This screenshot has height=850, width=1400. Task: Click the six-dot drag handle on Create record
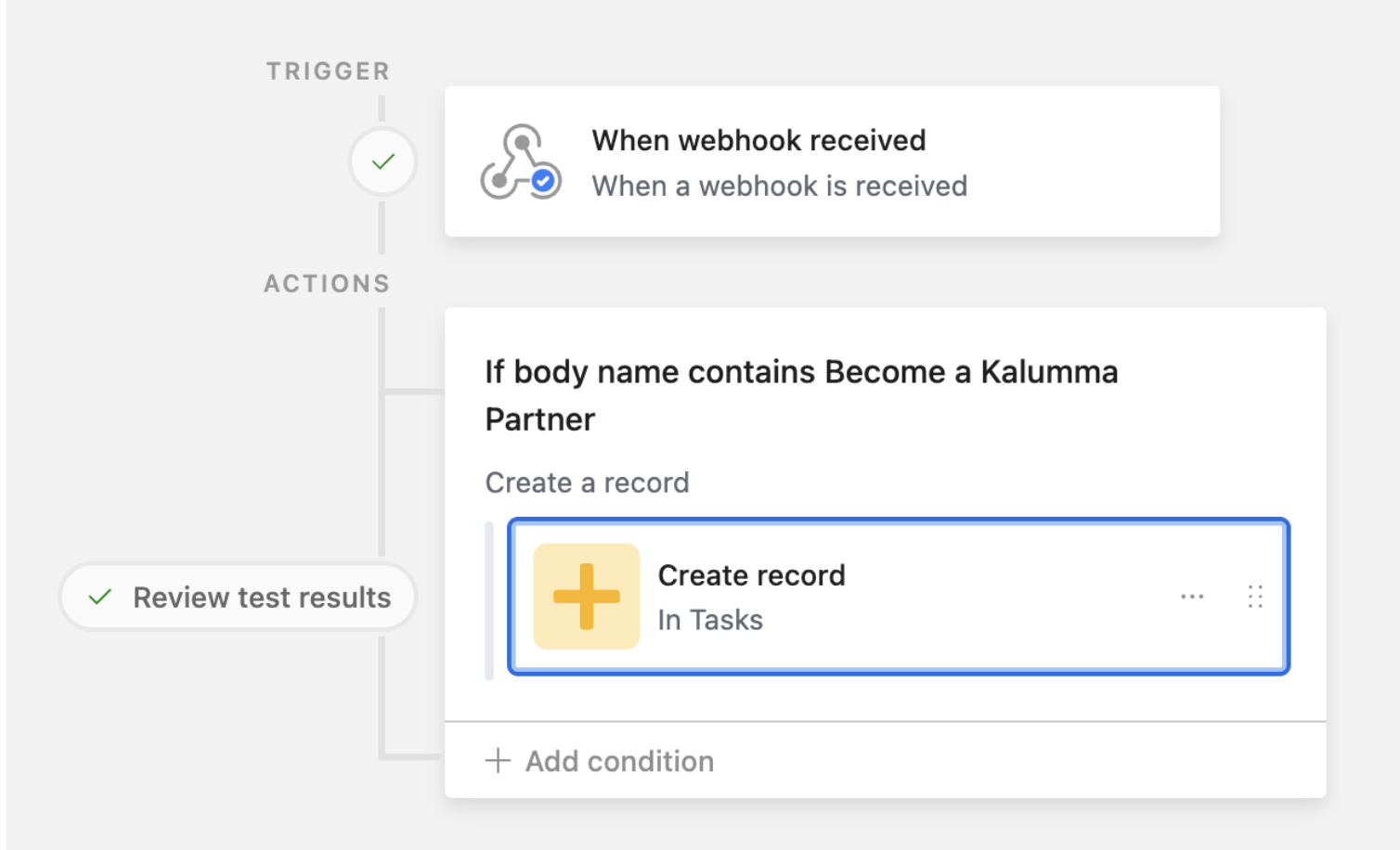pyautogui.click(x=1255, y=597)
